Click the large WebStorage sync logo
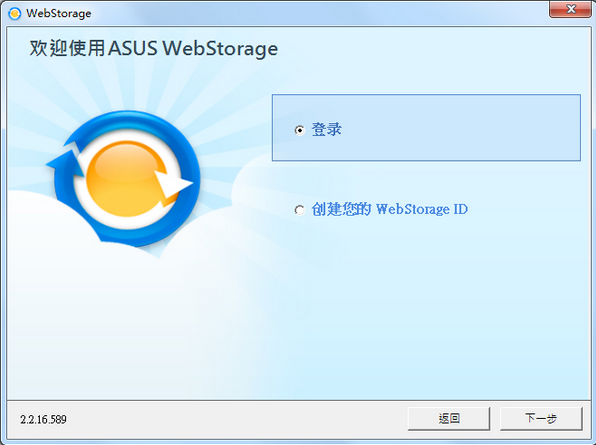The height and width of the screenshot is (445, 596). 124,178
